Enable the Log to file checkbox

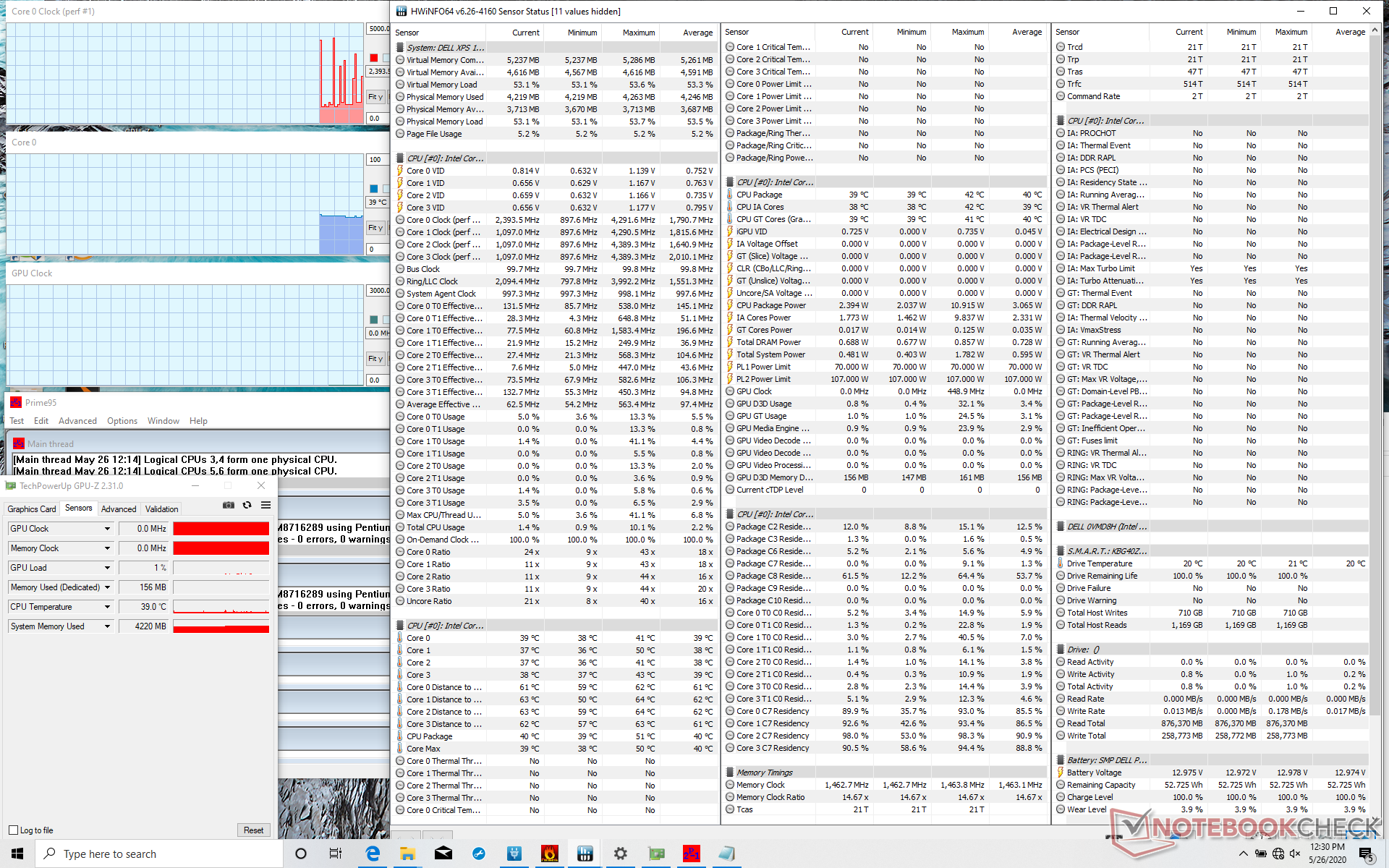click(14, 830)
